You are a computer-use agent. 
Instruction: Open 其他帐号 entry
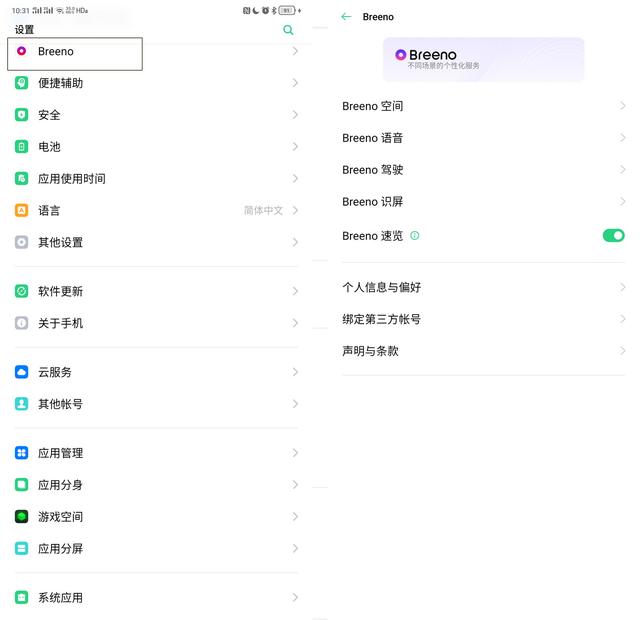[156, 404]
